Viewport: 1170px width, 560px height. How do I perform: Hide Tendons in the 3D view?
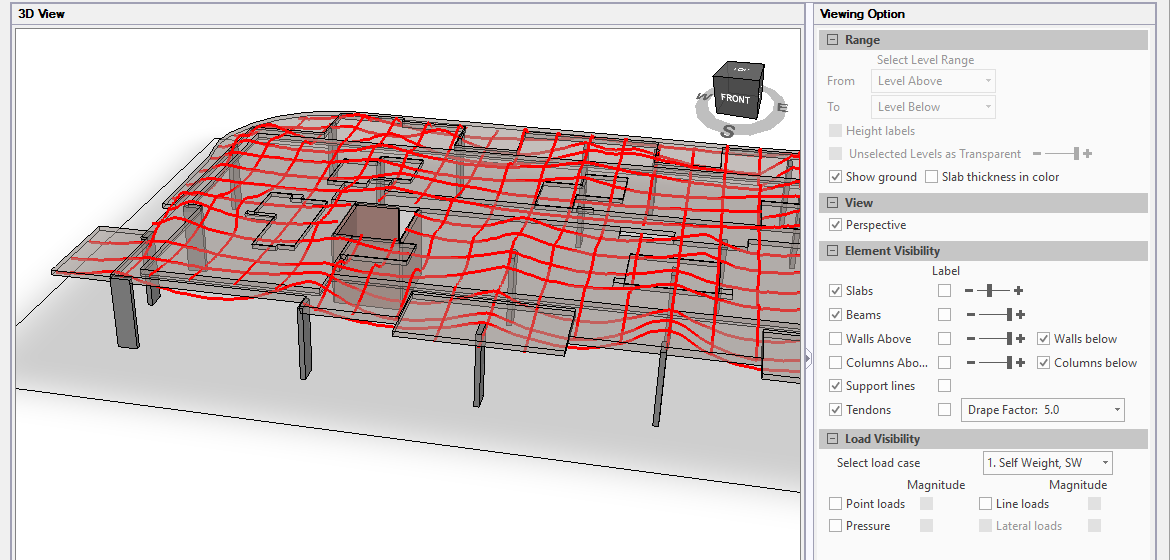click(836, 410)
